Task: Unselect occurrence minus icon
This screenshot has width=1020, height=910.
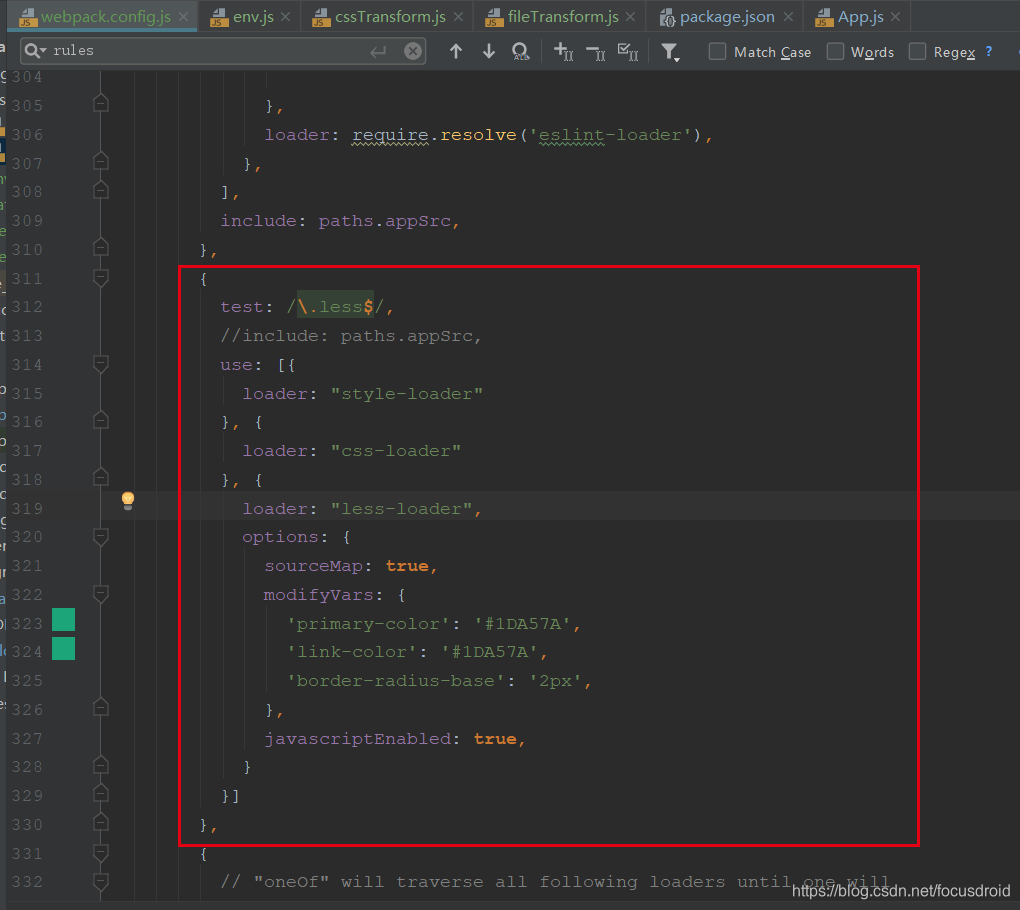Action: pos(596,52)
